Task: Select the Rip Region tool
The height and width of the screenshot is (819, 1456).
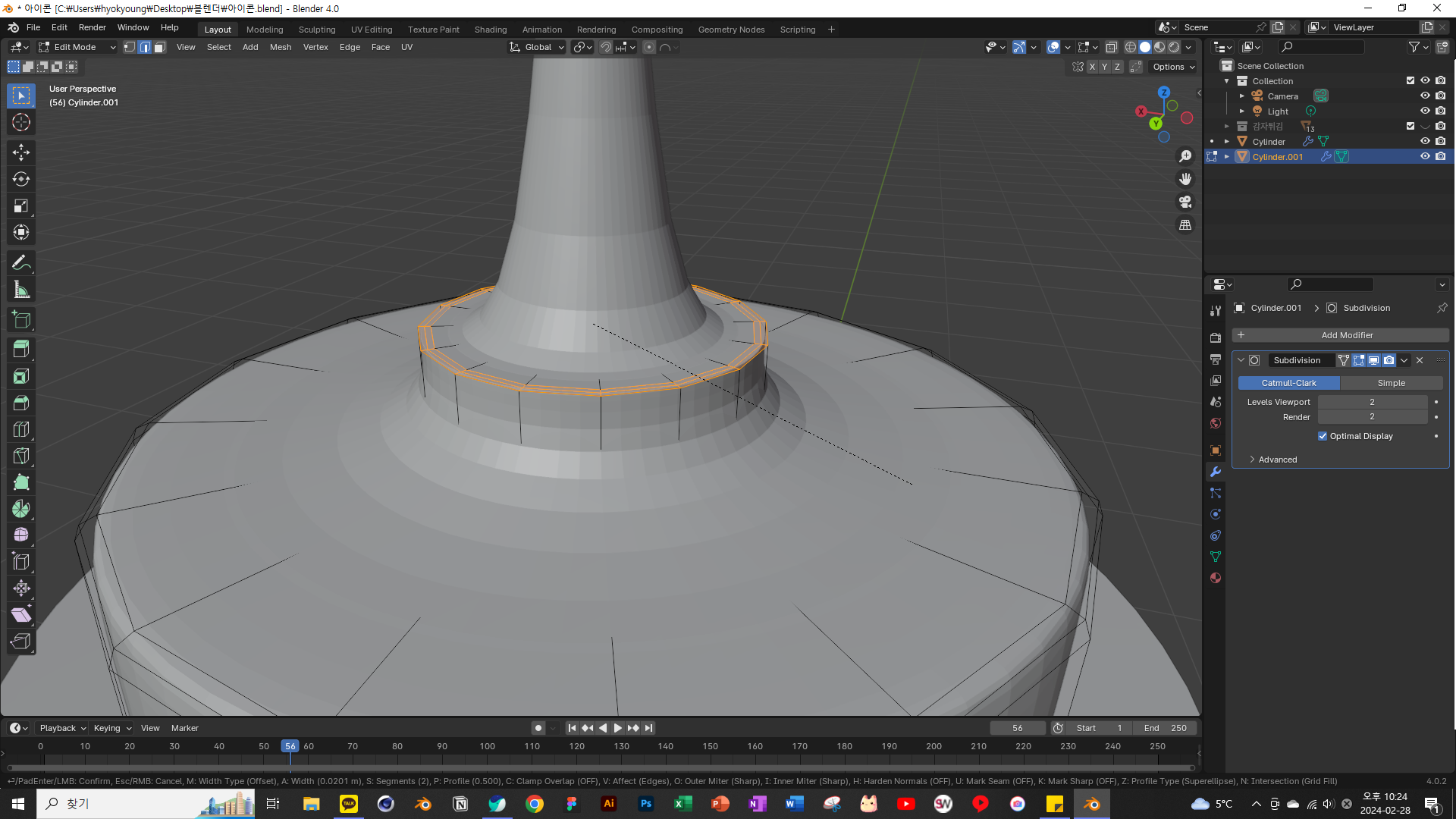Action: [21, 642]
